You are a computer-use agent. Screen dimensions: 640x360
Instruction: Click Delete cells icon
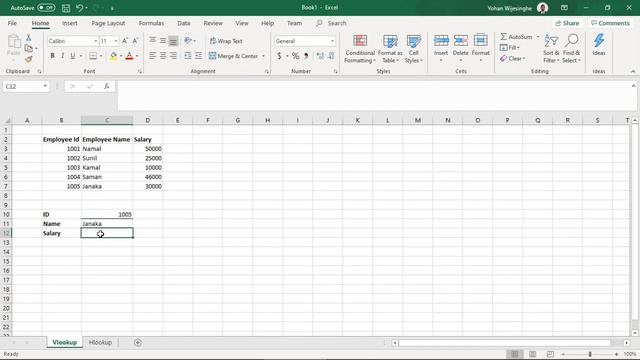[x=460, y=41]
